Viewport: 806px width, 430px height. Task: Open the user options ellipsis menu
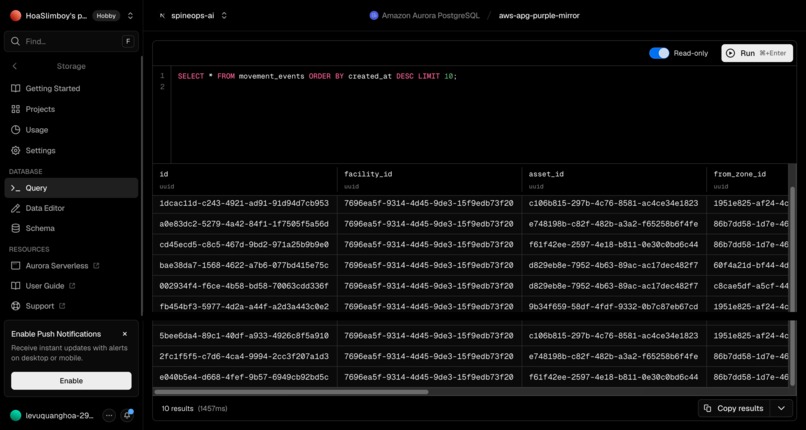(108, 416)
